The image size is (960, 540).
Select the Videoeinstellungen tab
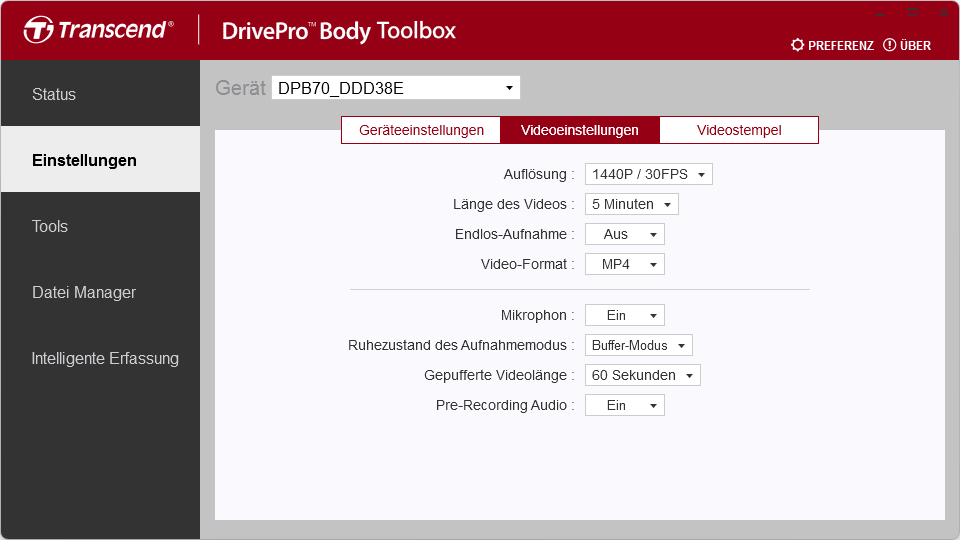[580, 130]
